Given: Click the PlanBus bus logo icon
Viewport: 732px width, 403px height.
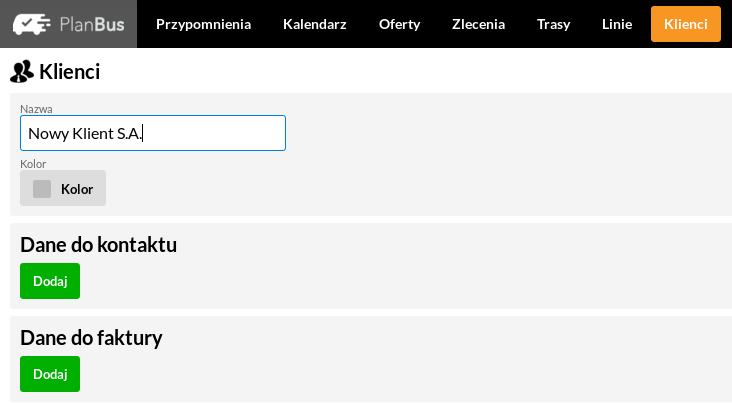Looking at the screenshot, I should pos(31,24).
